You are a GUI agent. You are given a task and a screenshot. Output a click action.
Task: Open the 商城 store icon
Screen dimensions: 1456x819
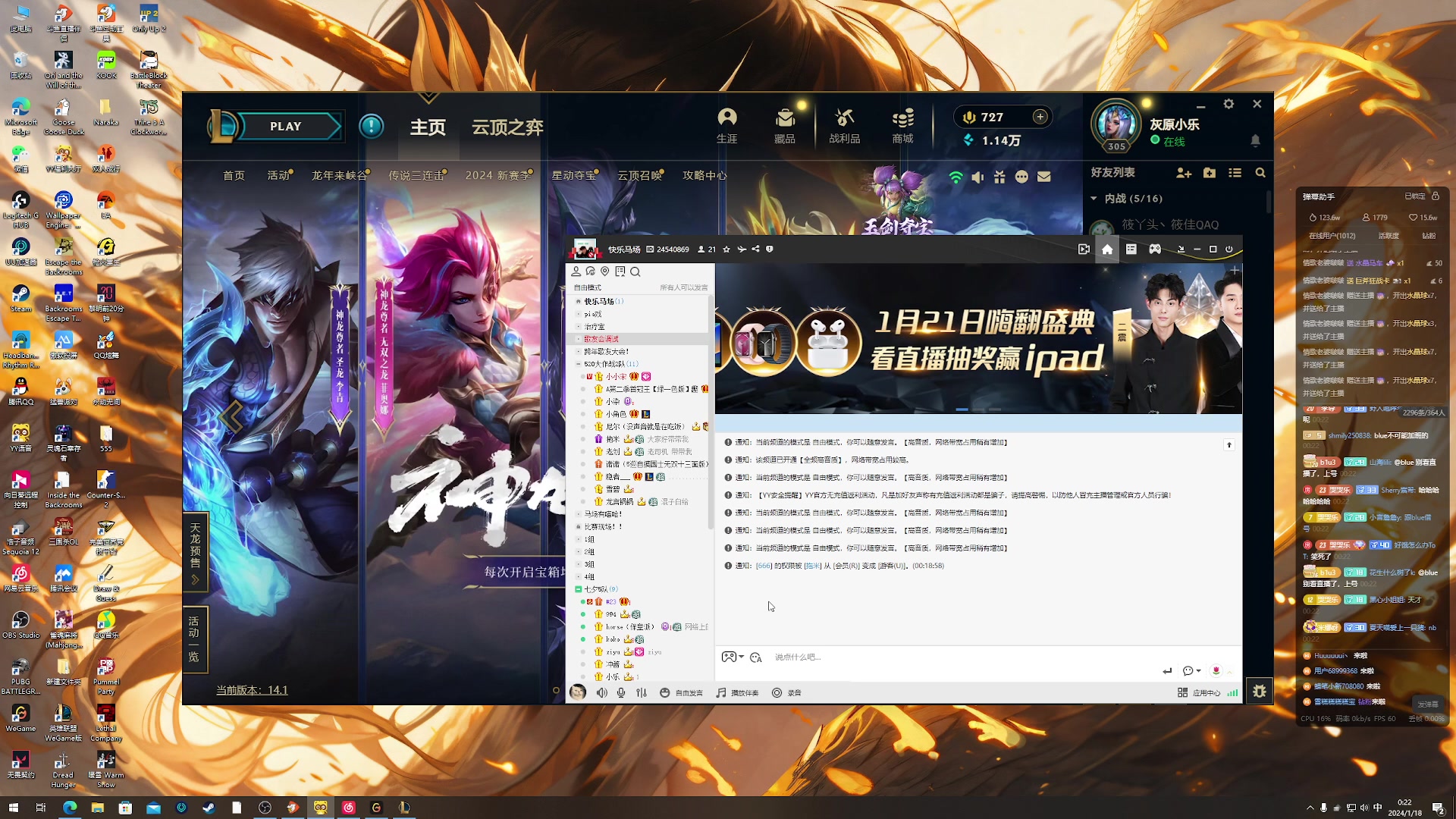[902, 126]
